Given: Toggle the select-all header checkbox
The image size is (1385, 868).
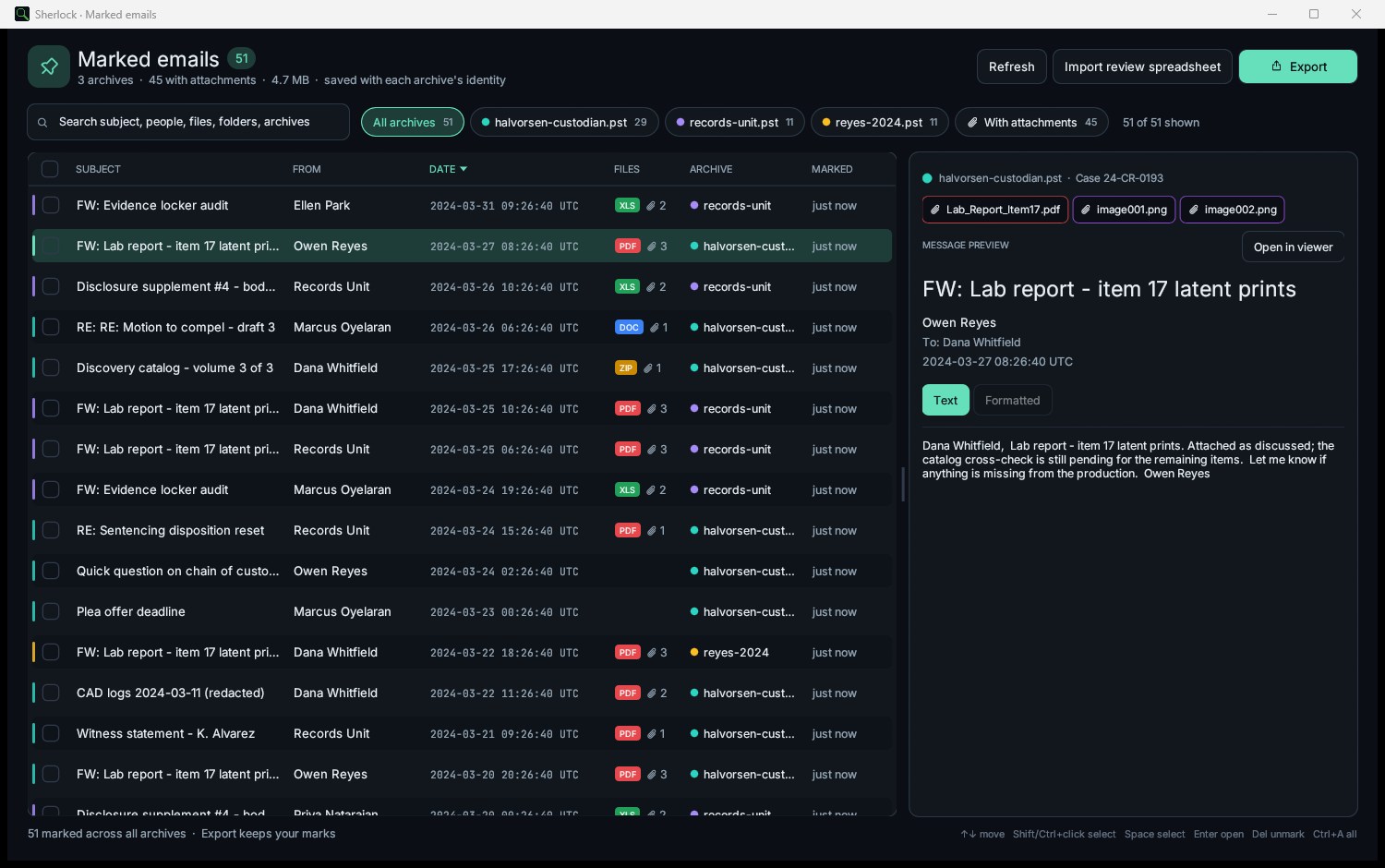Looking at the screenshot, I should coord(50,169).
